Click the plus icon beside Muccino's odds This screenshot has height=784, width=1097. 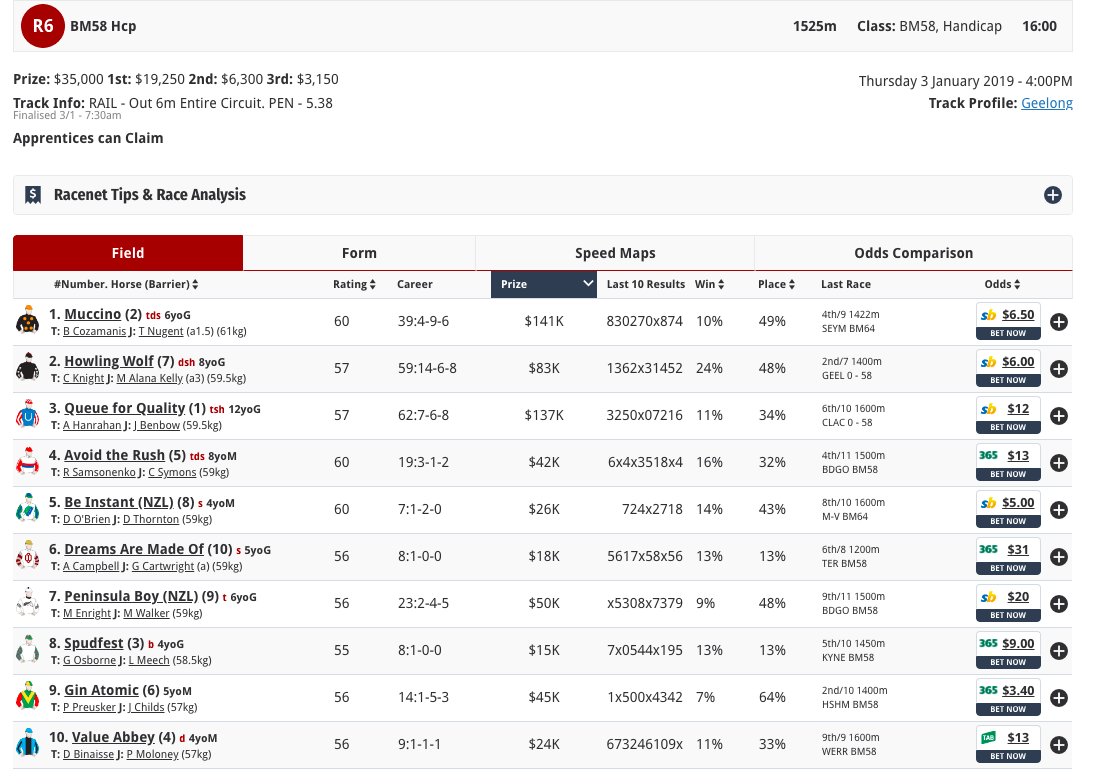[1059, 322]
